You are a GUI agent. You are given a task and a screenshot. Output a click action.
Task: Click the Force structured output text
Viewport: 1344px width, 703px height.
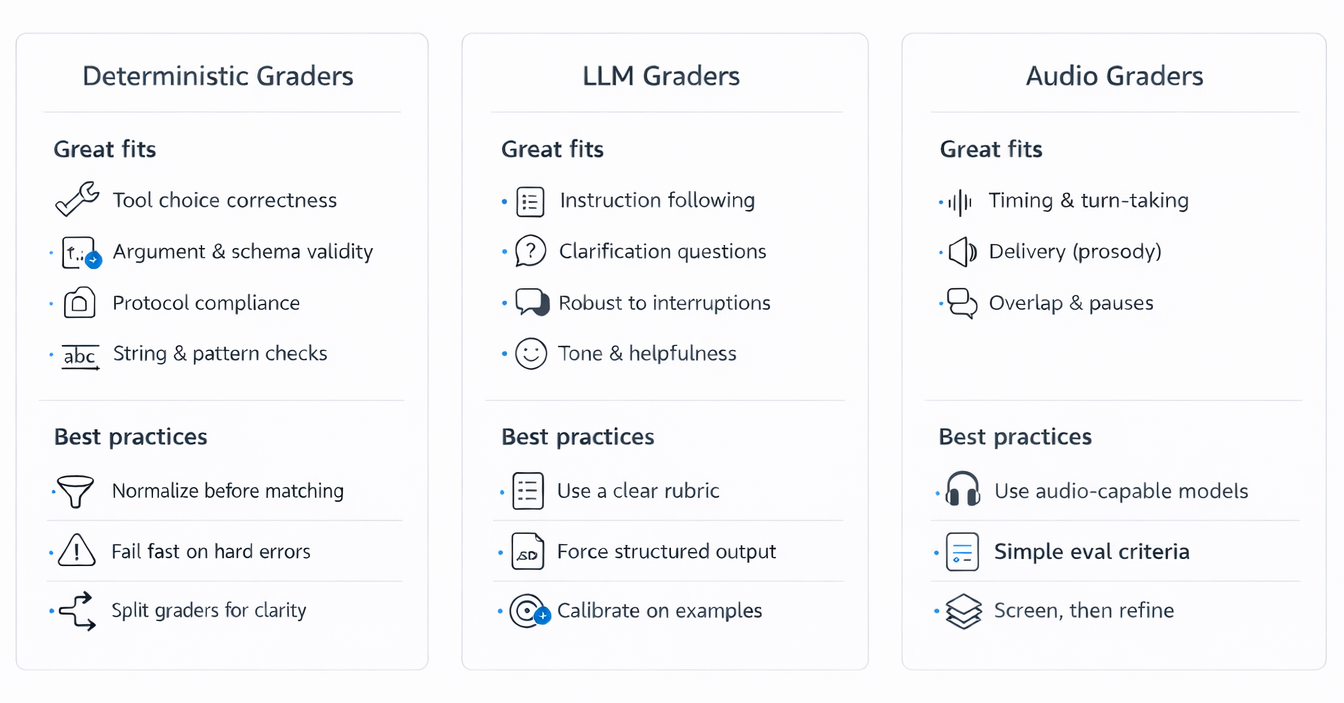pyautogui.click(x=666, y=551)
